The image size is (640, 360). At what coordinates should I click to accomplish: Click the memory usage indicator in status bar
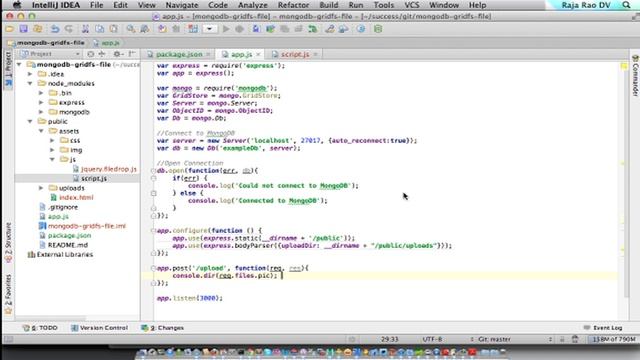[613, 339]
